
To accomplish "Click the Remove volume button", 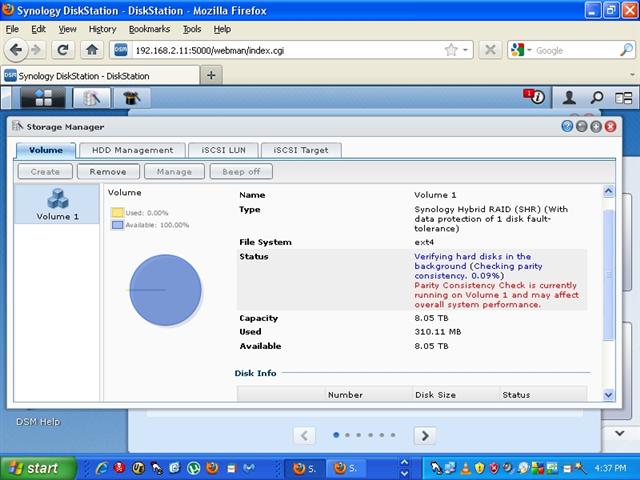I will point(108,171).
